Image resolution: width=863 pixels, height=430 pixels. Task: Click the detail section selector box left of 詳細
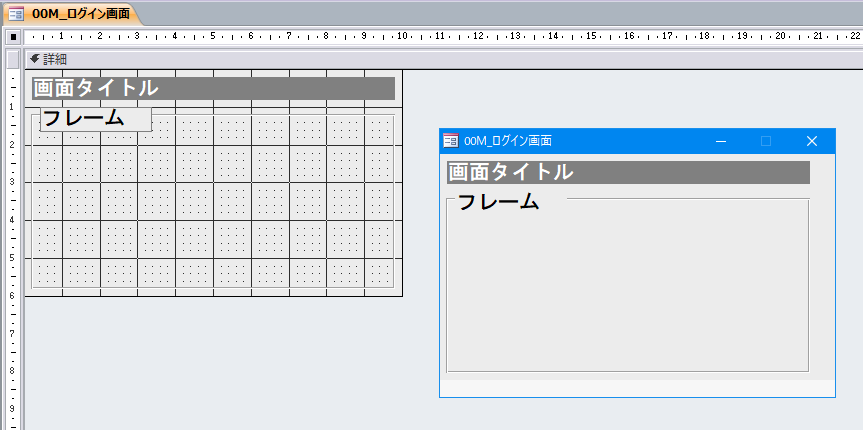pyautogui.click(x=13, y=59)
